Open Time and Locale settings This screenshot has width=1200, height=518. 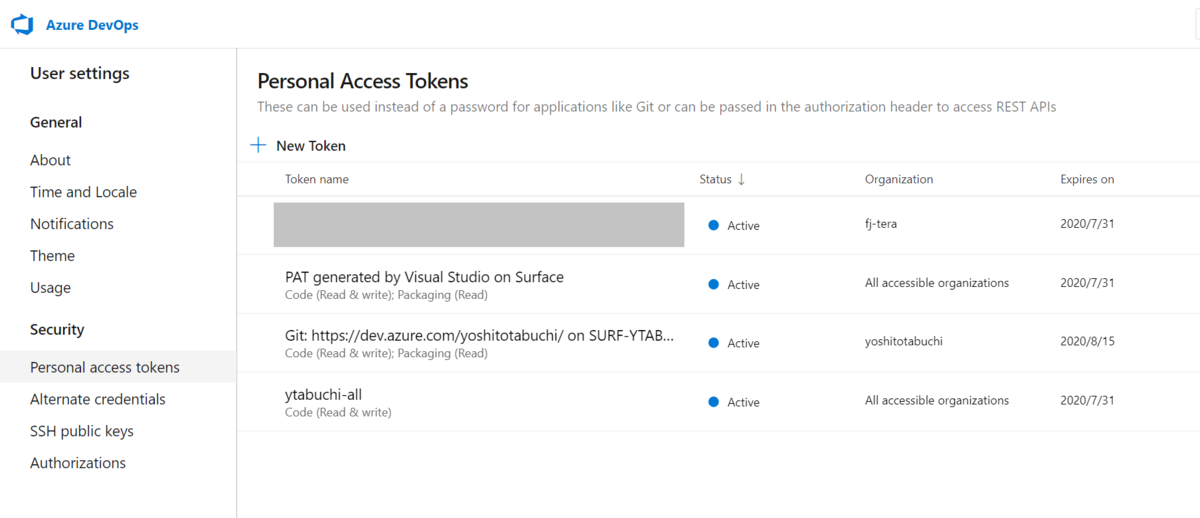[83, 192]
